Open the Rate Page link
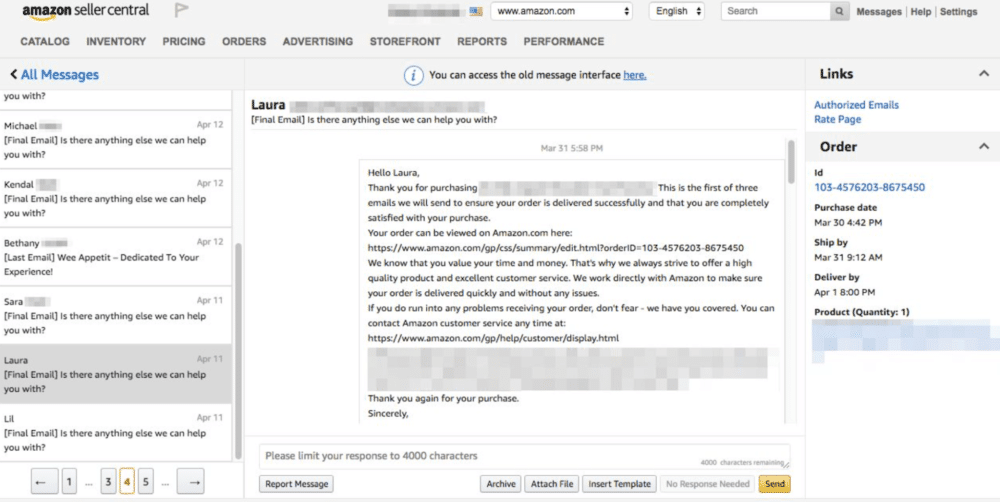 point(837,119)
